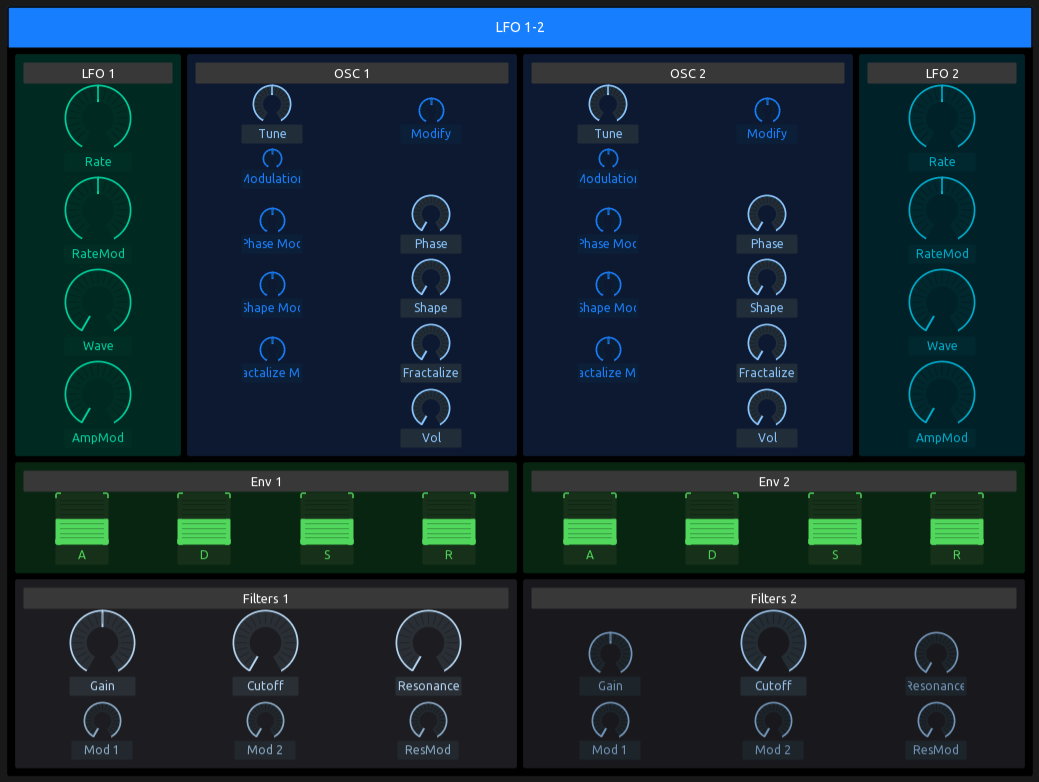Click the Filters 1 Mod 2 knob
This screenshot has width=1039, height=782.
[x=265, y=720]
